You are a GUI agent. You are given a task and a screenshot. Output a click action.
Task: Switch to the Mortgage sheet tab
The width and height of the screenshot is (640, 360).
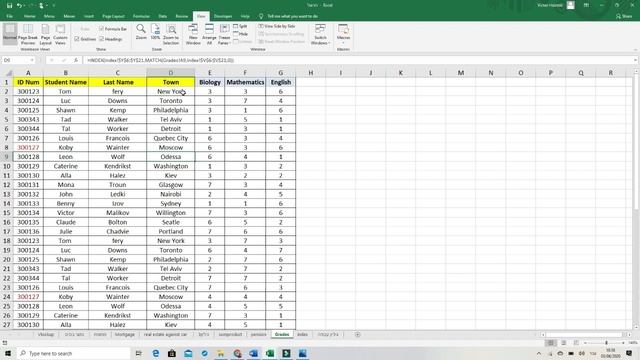(x=124, y=335)
